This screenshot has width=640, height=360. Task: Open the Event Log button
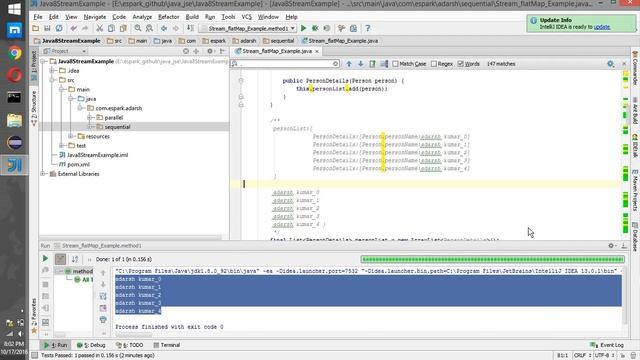pyautogui.click(x=607, y=345)
